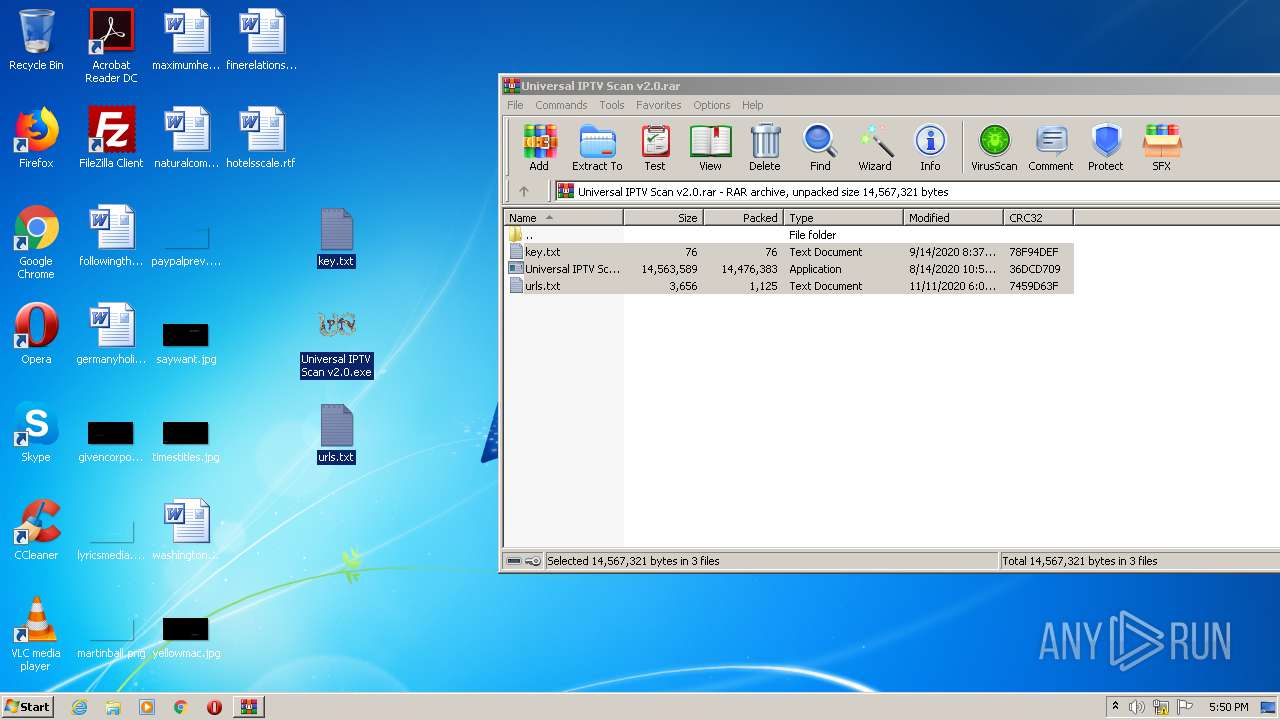1280x720 pixels.
Task: Sort by the Packed column header
Action: pos(744,217)
